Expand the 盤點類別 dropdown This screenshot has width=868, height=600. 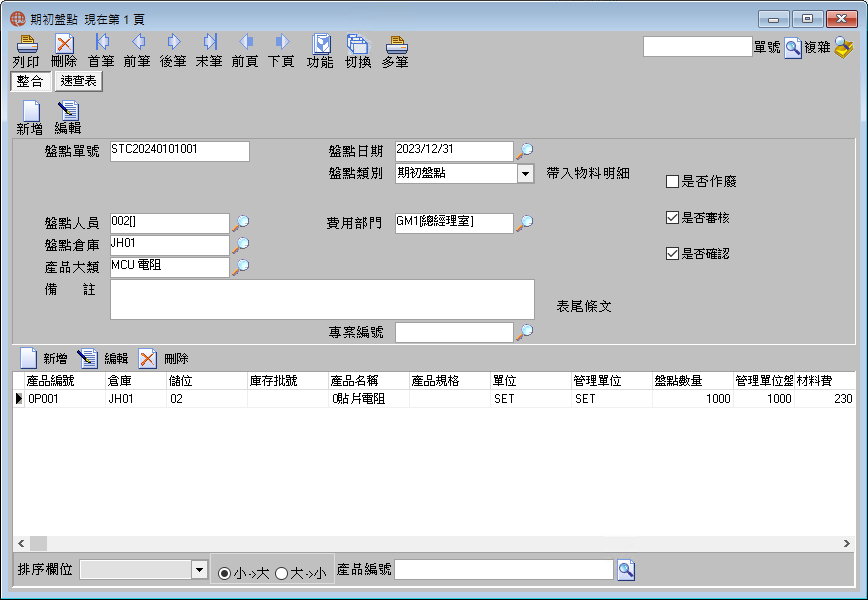pos(525,174)
